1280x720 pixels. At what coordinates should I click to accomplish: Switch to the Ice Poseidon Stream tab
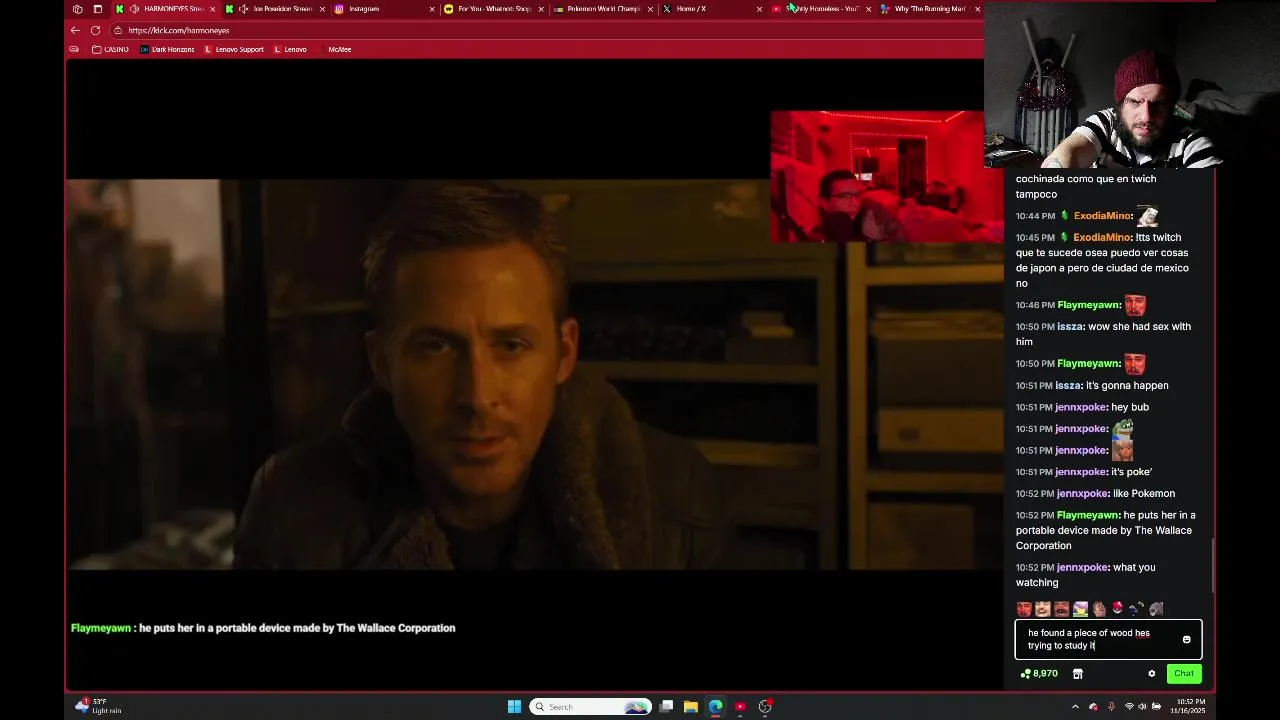275,9
